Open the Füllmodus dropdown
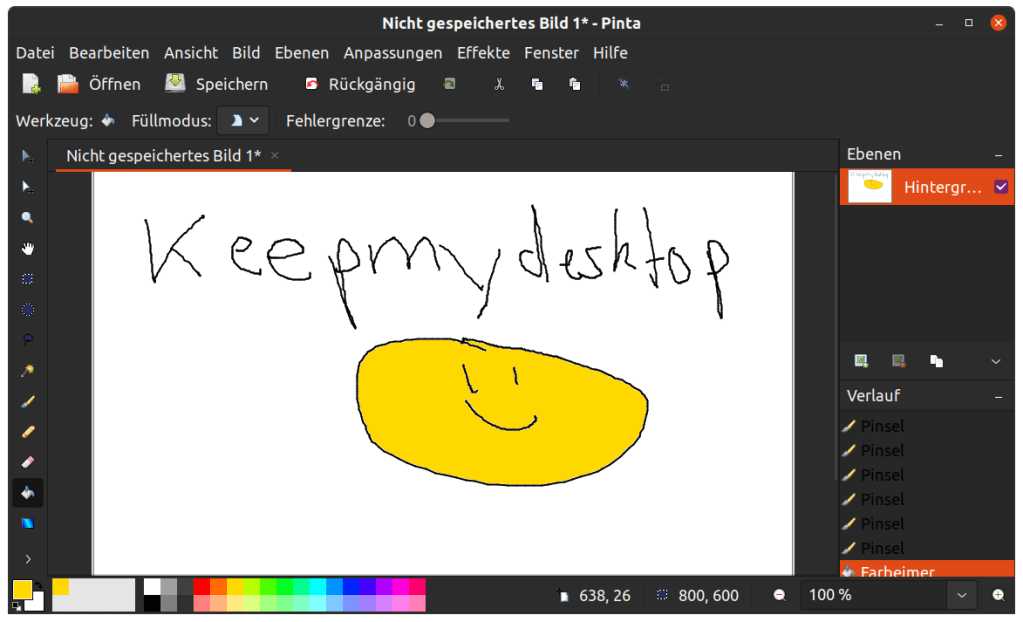 coord(243,121)
